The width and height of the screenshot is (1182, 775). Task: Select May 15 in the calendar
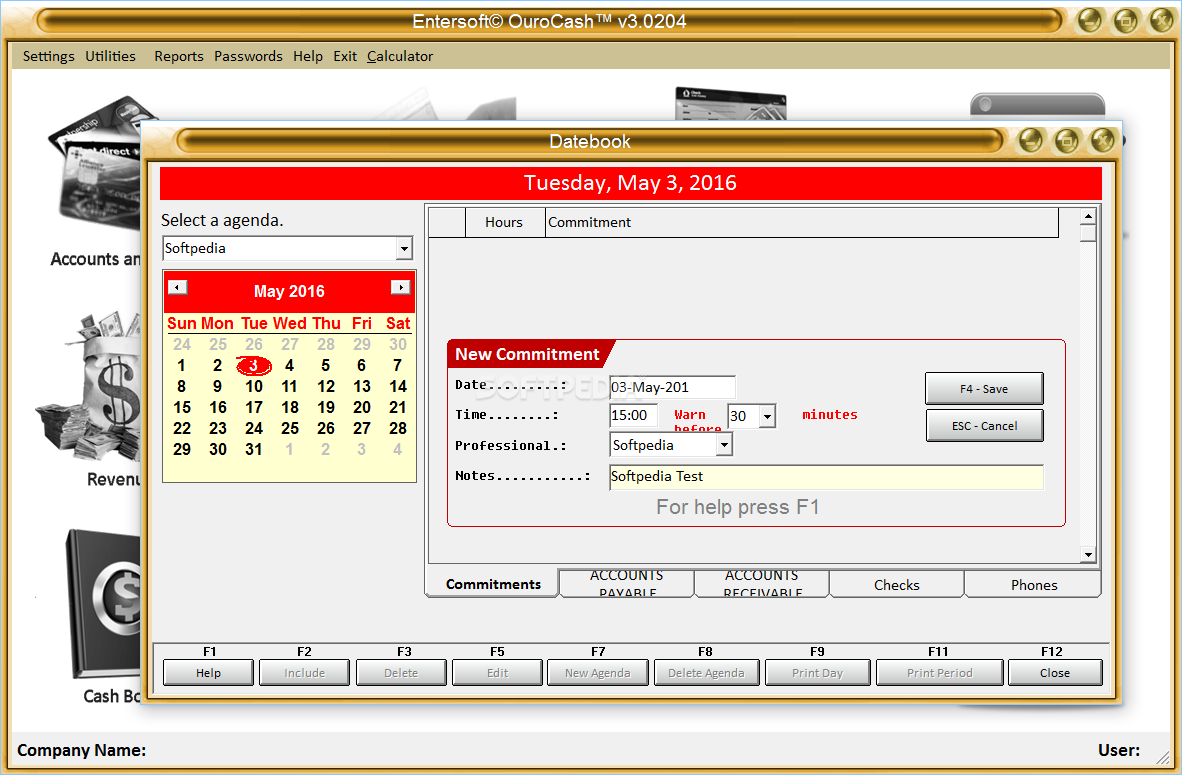(x=182, y=407)
